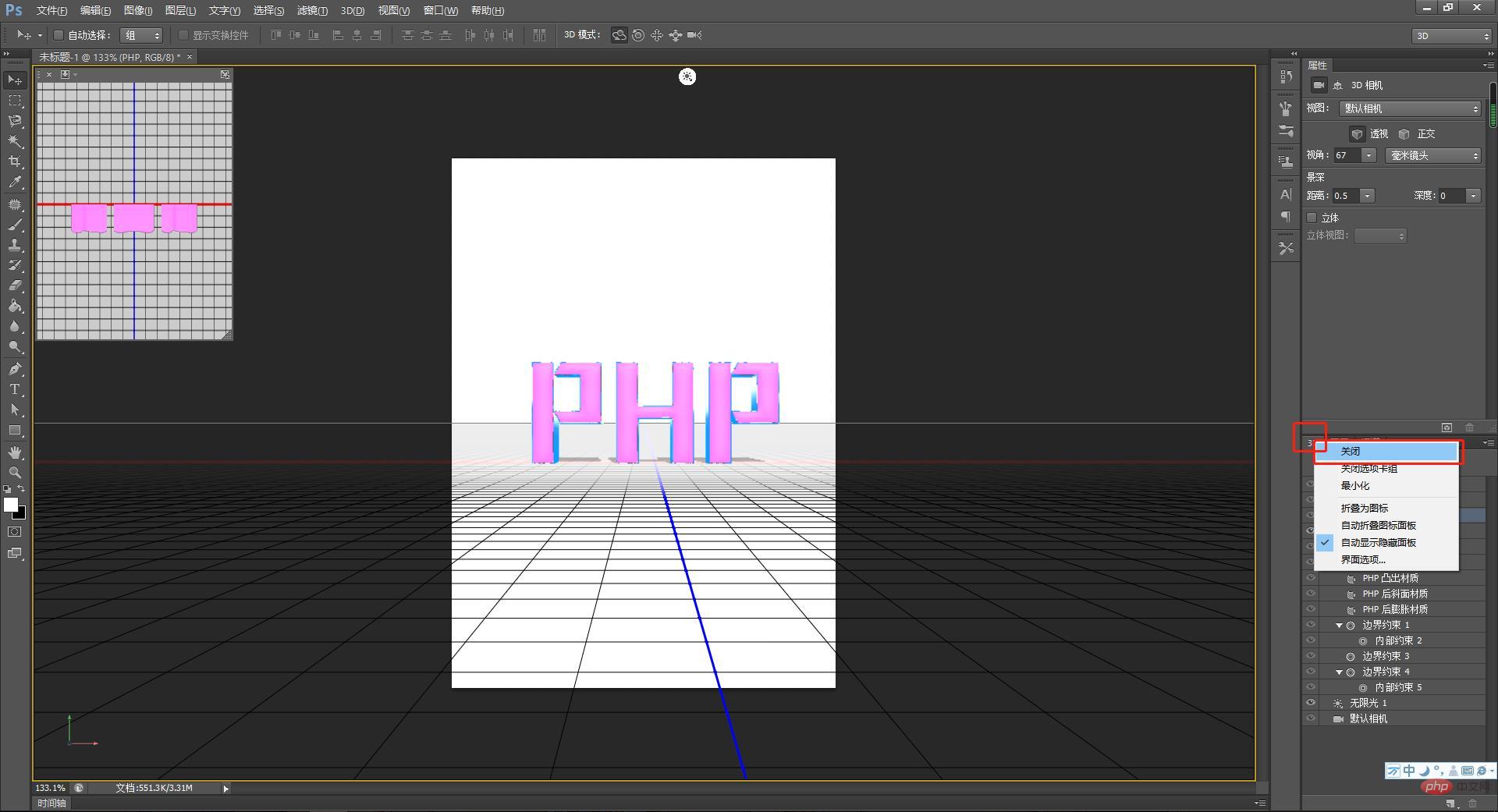Open the 视图 默认相机 dropdown
The image size is (1498, 812).
point(1410,108)
